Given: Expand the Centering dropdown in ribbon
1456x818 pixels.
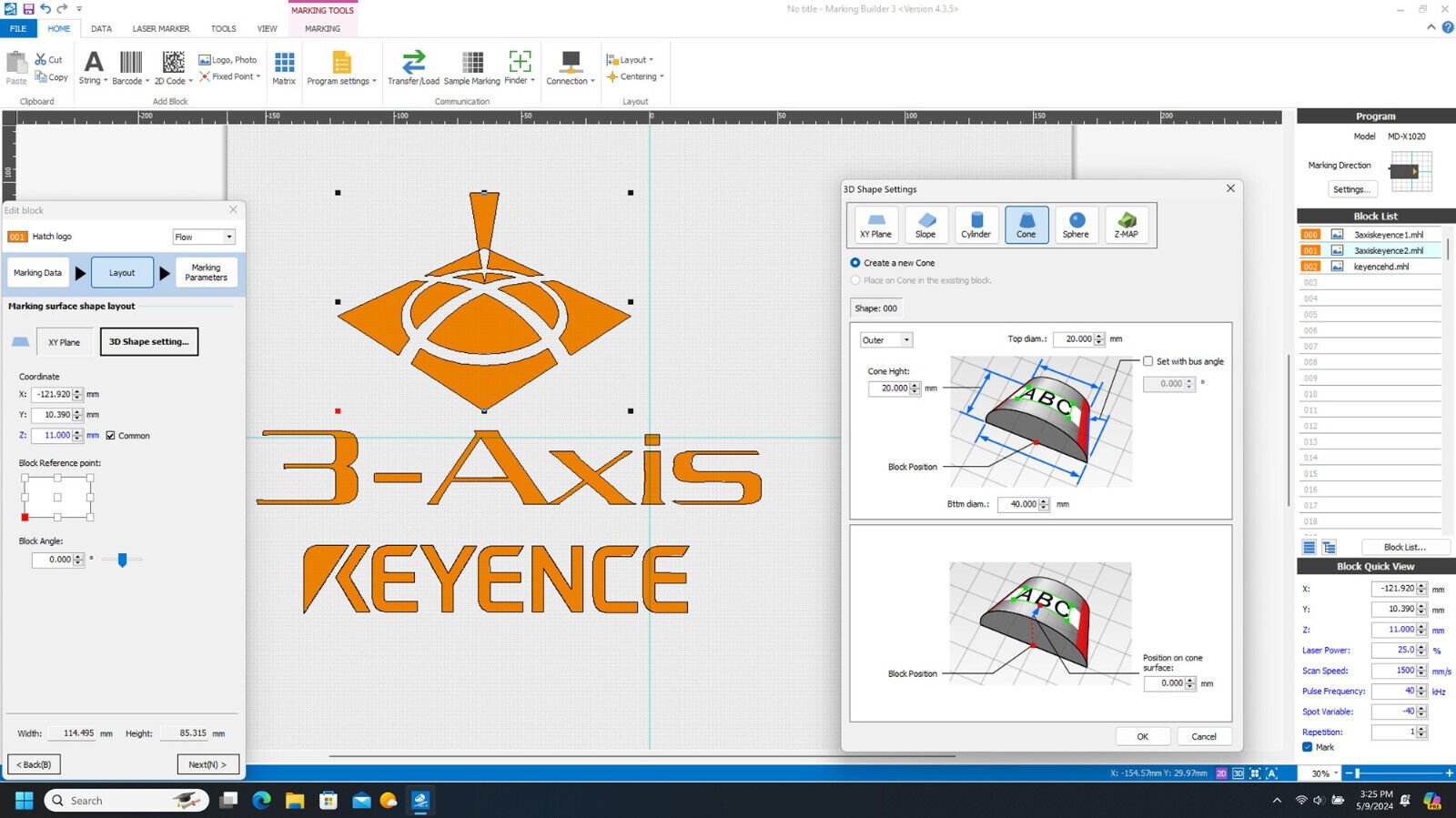Looking at the screenshot, I should [x=637, y=77].
